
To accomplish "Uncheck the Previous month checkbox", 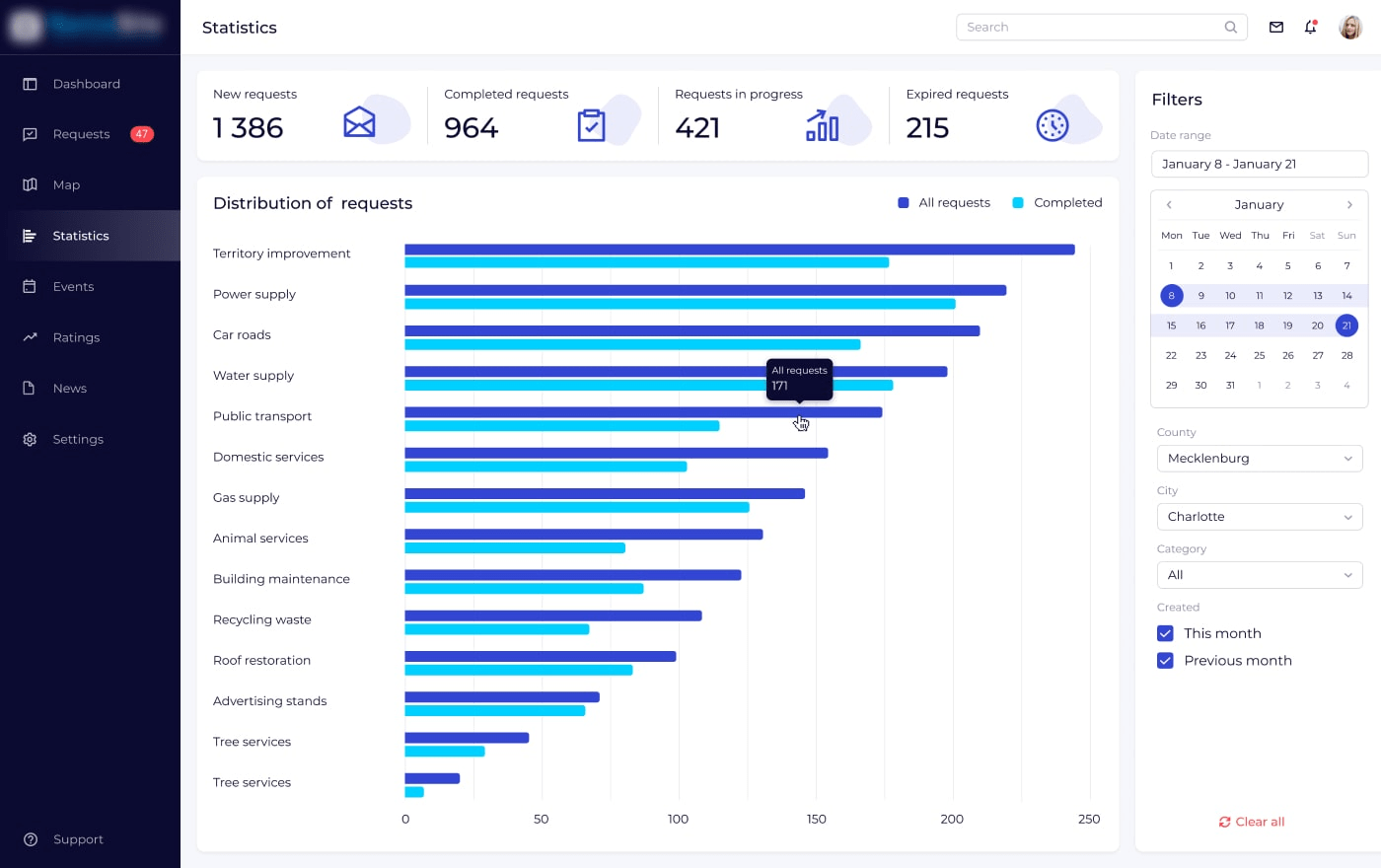I will tap(1165, 660).
